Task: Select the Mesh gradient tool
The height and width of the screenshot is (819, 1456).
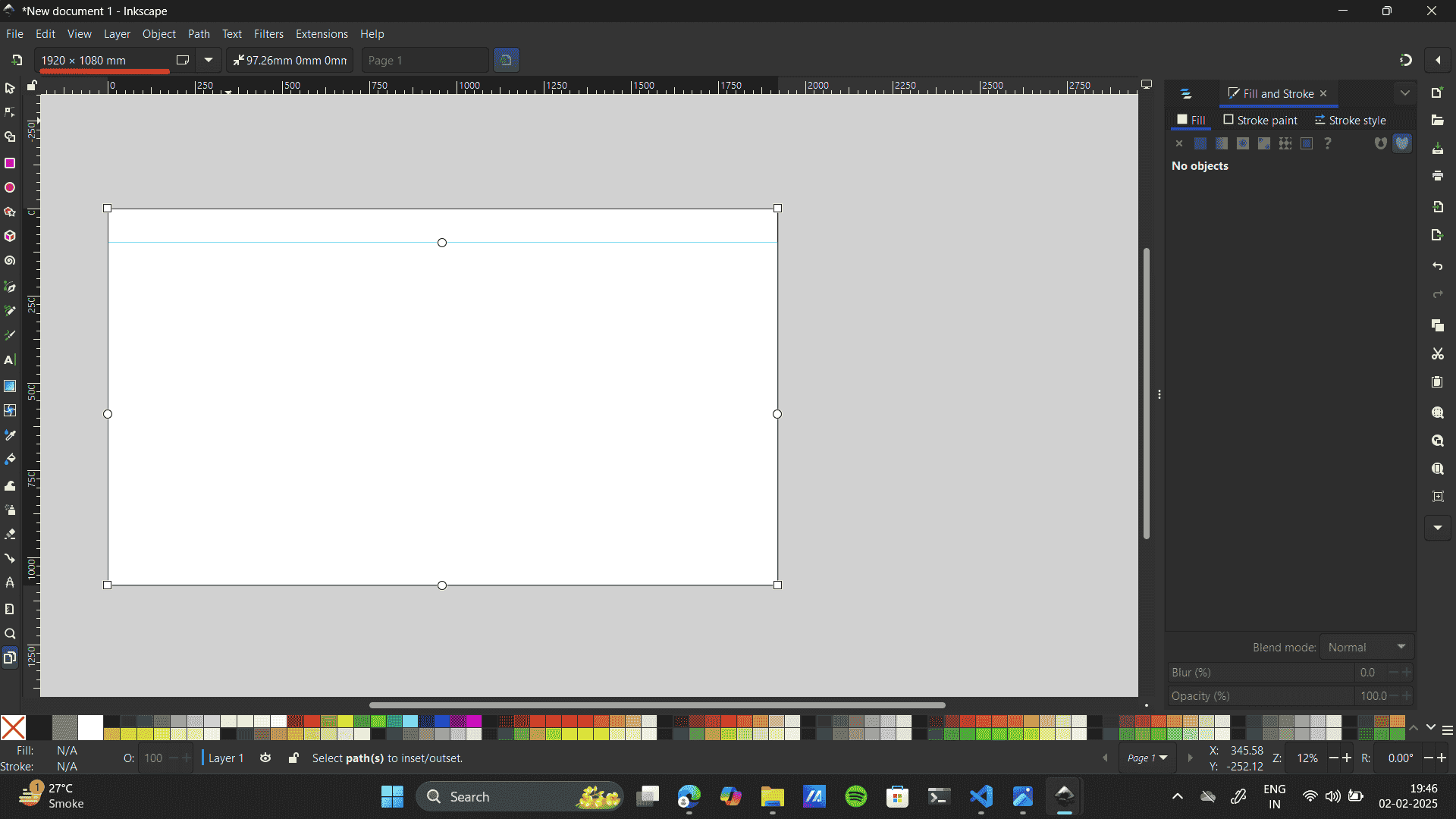Action: [10, 410]
